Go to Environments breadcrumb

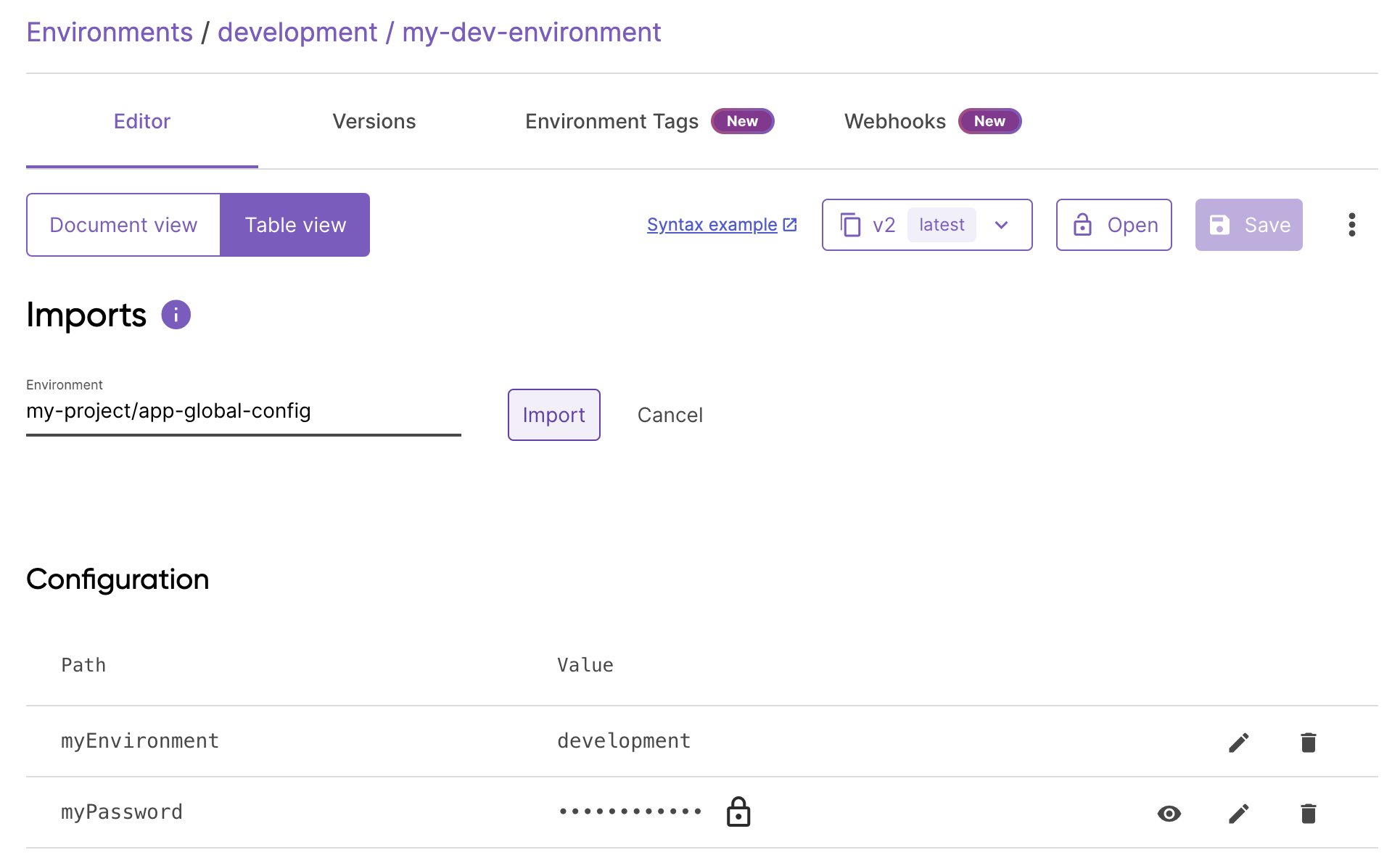pyautogui.click(x=110, y=33)
